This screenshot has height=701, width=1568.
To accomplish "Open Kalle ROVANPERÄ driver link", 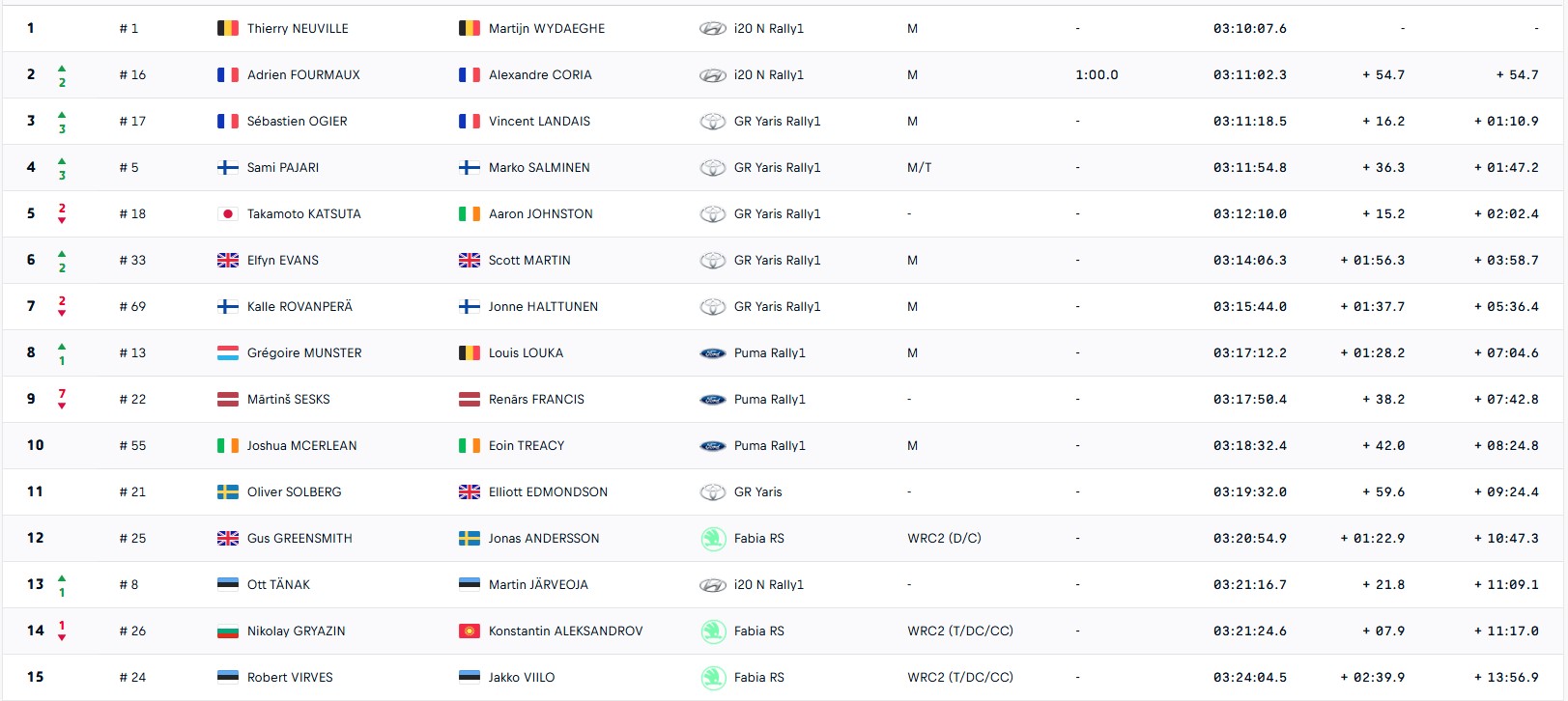I will tap(299, 307).
